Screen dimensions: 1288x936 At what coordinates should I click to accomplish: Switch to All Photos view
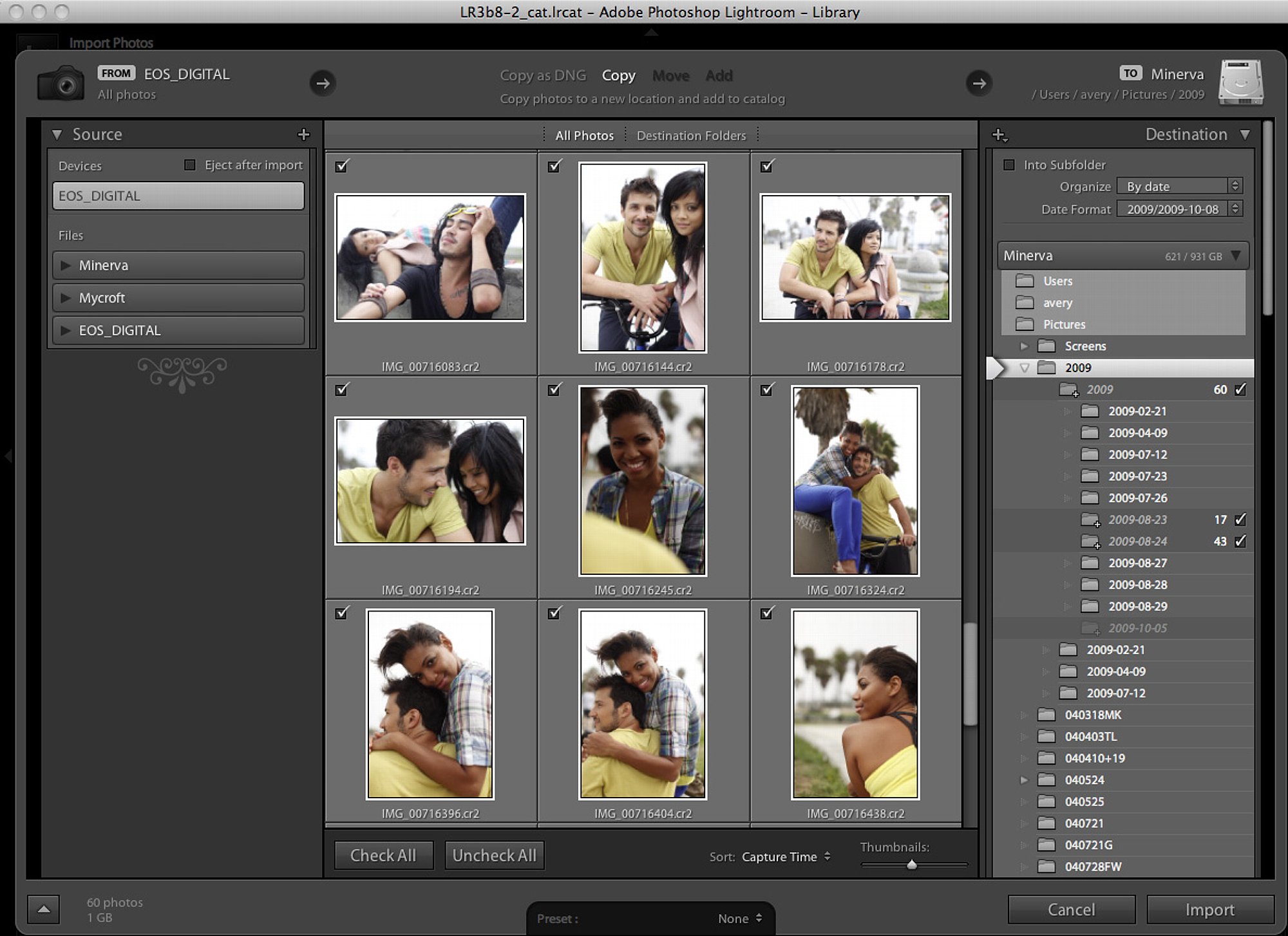tap(584, 136)
